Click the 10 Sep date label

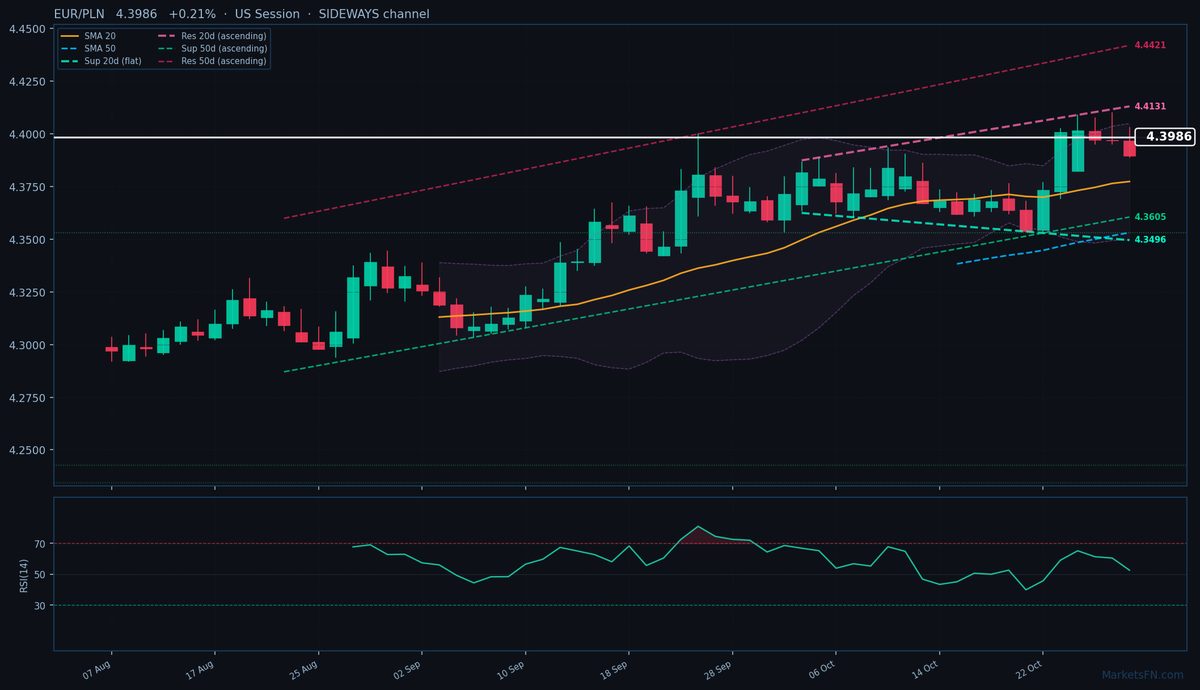510,669
